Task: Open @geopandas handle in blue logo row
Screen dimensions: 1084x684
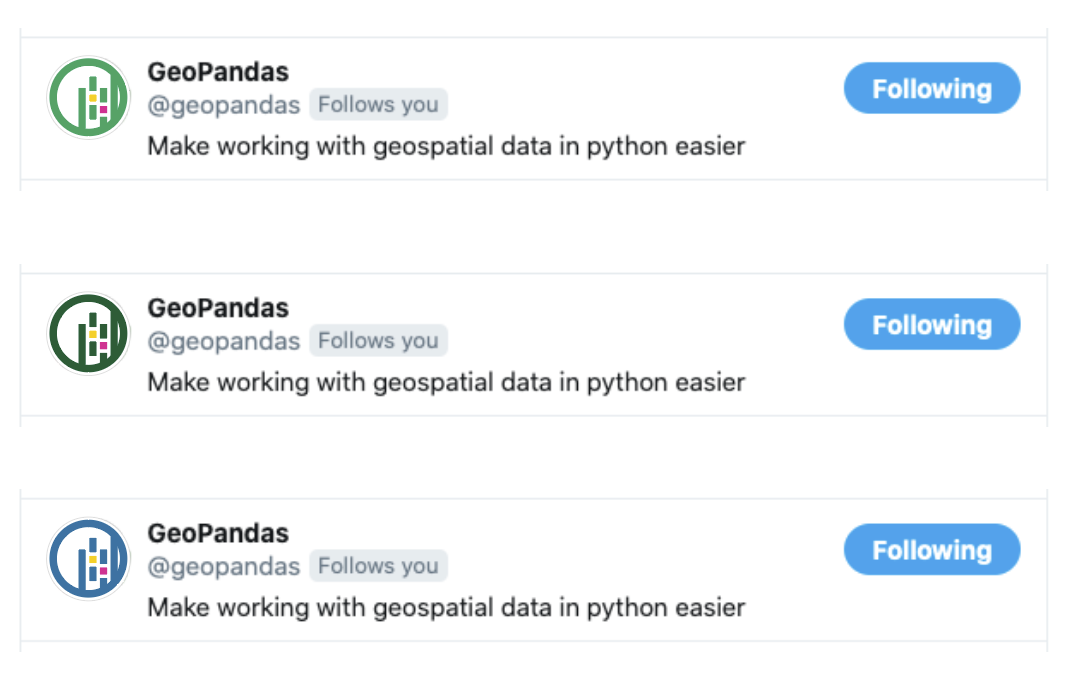Action: (224, 566)
